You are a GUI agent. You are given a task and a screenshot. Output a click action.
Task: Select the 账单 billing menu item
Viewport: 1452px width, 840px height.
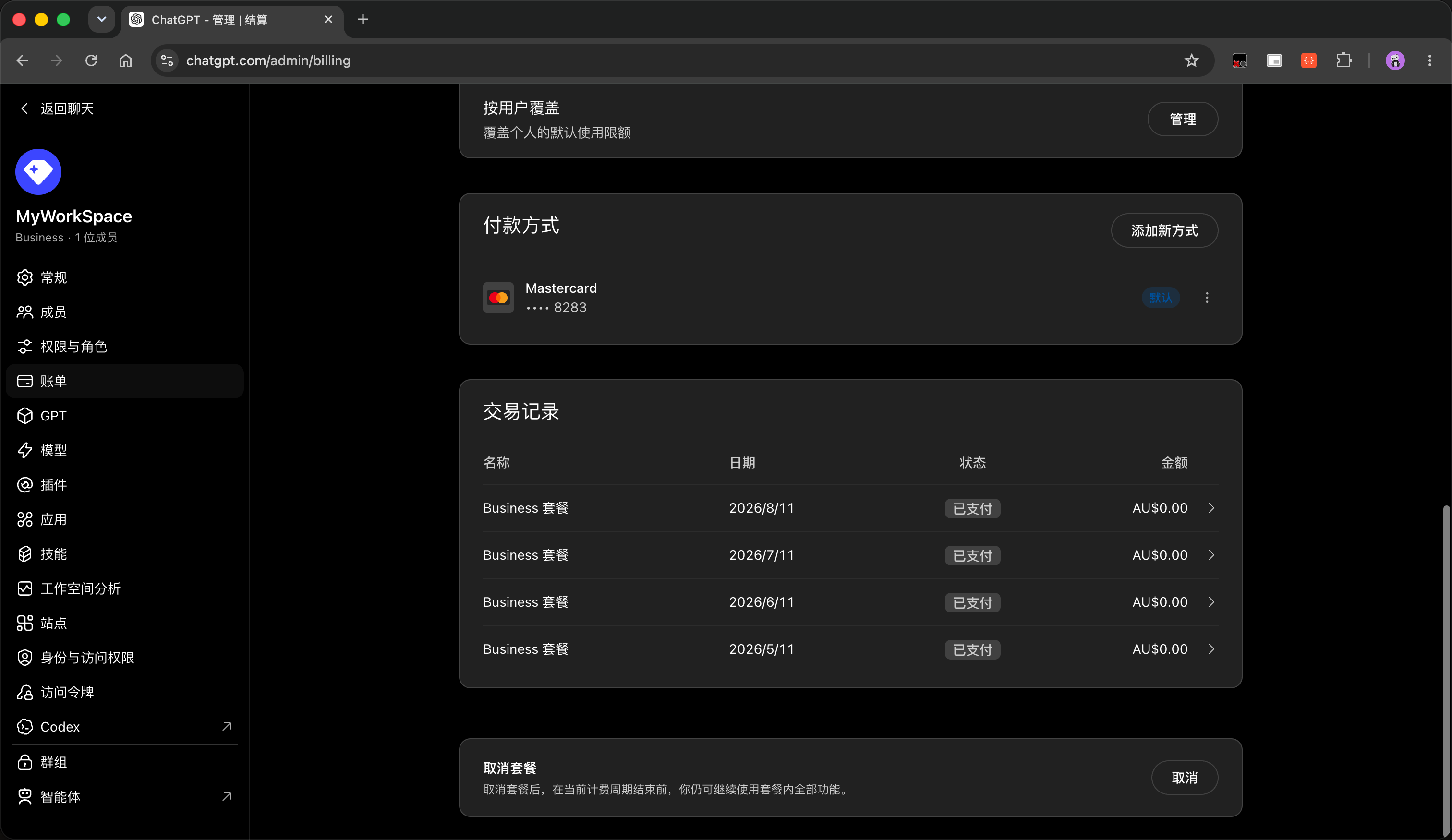click(124, 382)
